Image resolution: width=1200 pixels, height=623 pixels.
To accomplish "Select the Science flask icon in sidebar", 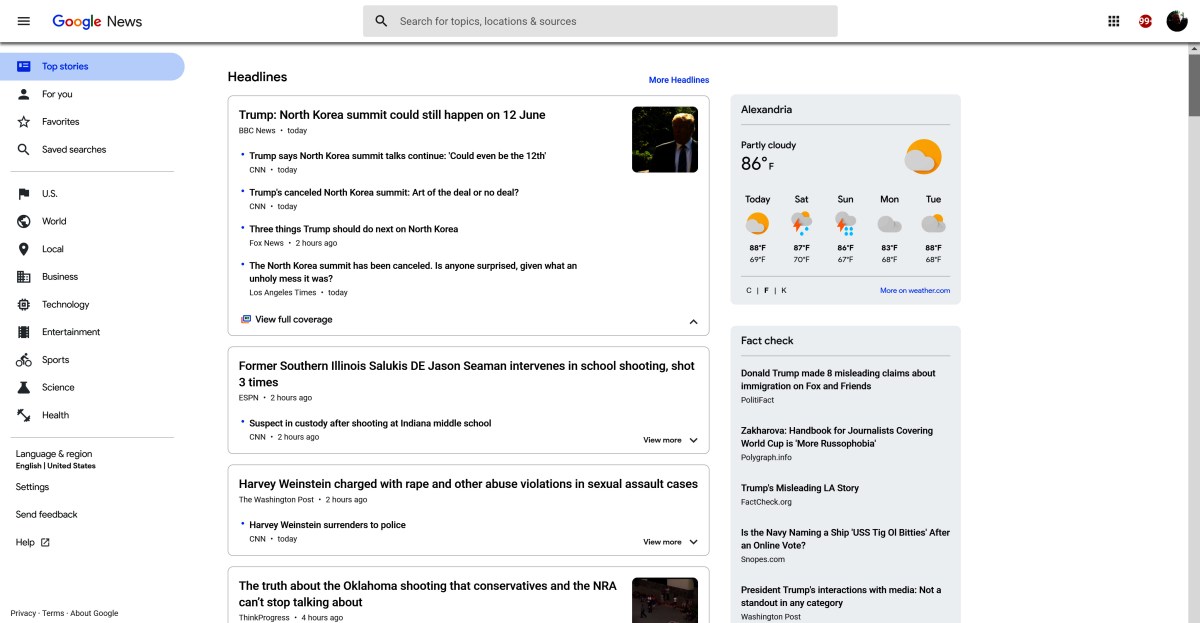I will coord(25,387).
